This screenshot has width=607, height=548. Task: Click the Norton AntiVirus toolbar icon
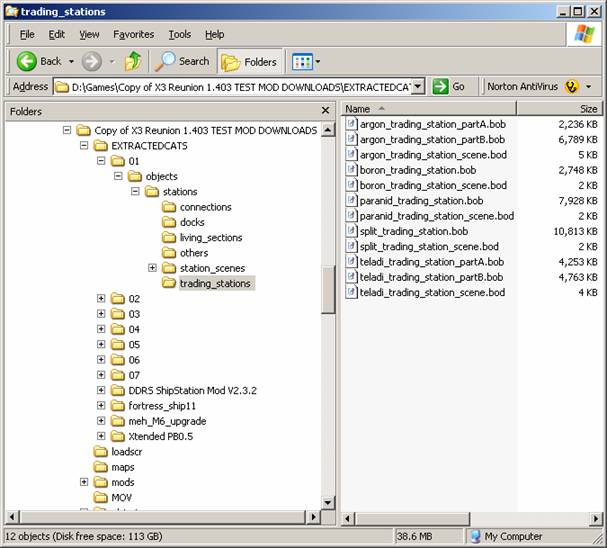coord(572,87)
